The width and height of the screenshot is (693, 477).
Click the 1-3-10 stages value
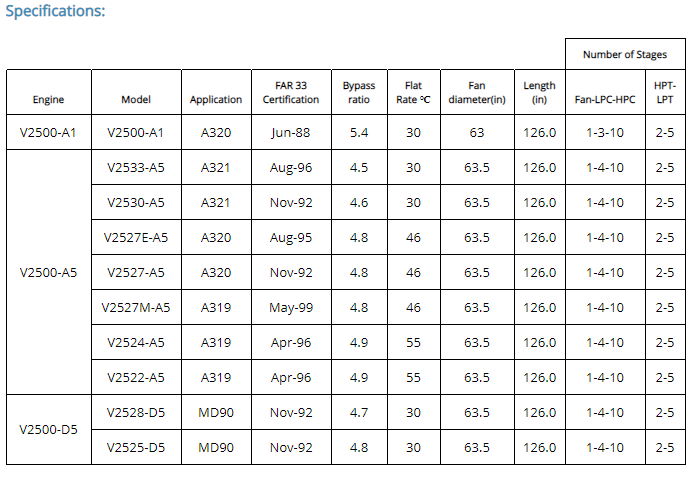coord(605,133)
